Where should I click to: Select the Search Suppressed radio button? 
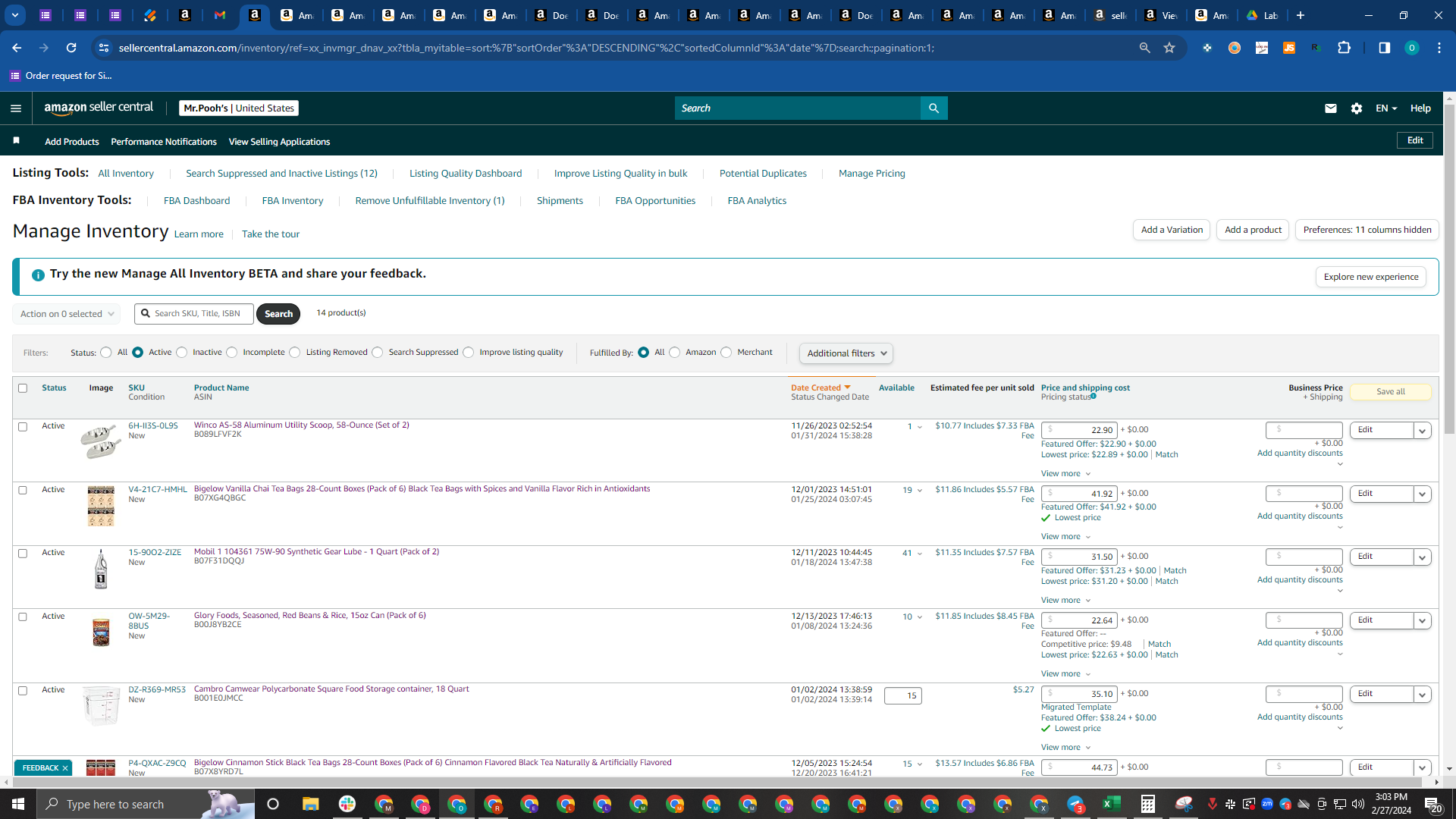tap(378, 353)
